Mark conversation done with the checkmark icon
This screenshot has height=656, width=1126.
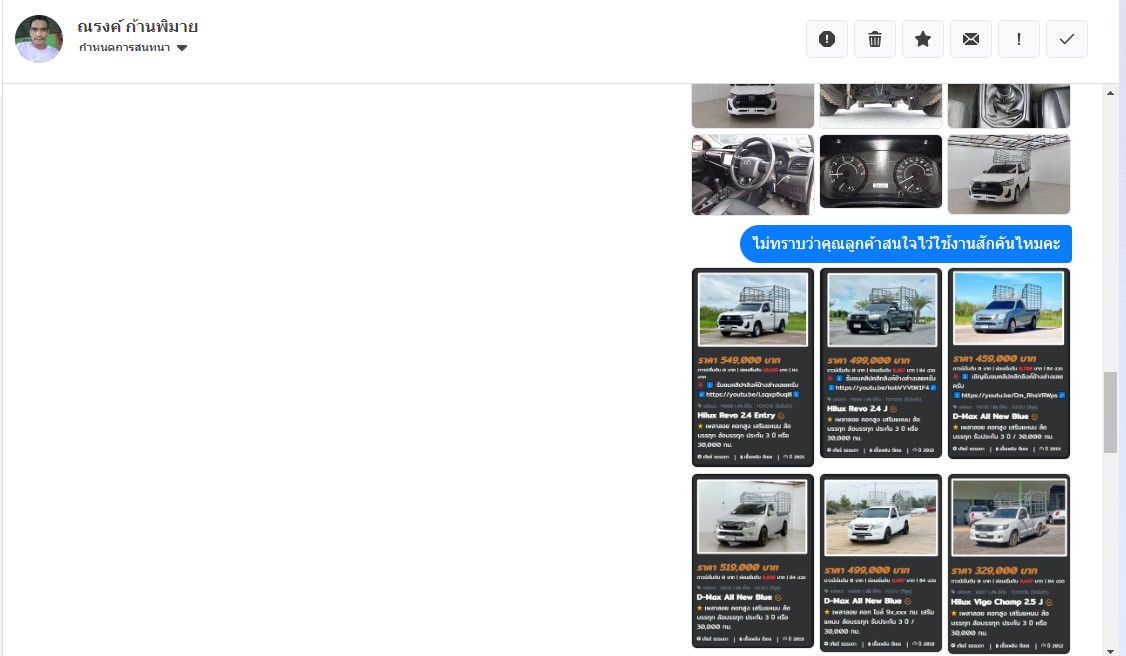tap(1066, 39)
